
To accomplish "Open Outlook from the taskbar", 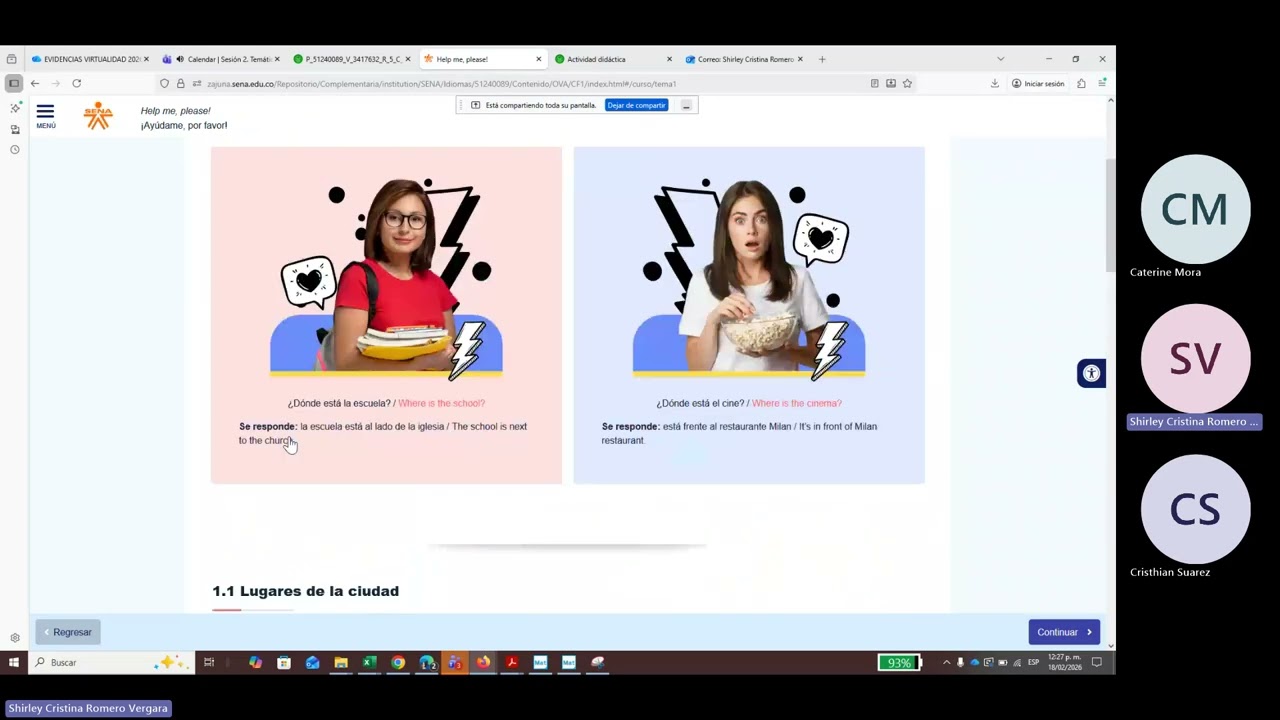I will click(313, 662).
